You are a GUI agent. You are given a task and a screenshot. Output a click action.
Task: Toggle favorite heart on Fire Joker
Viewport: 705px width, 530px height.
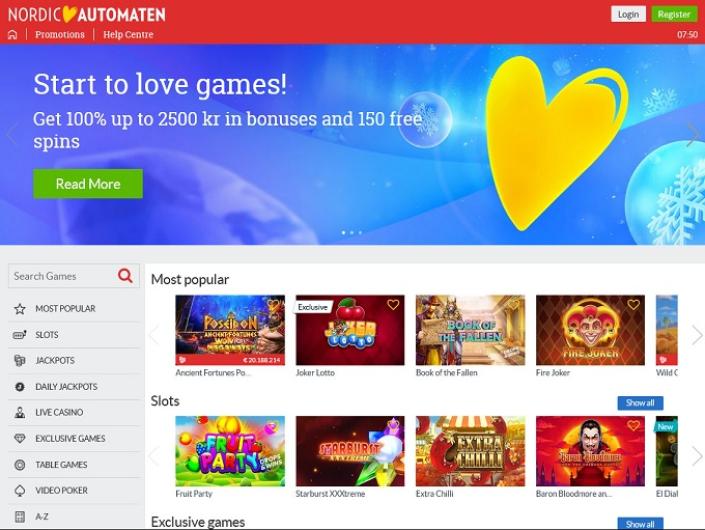634,305
